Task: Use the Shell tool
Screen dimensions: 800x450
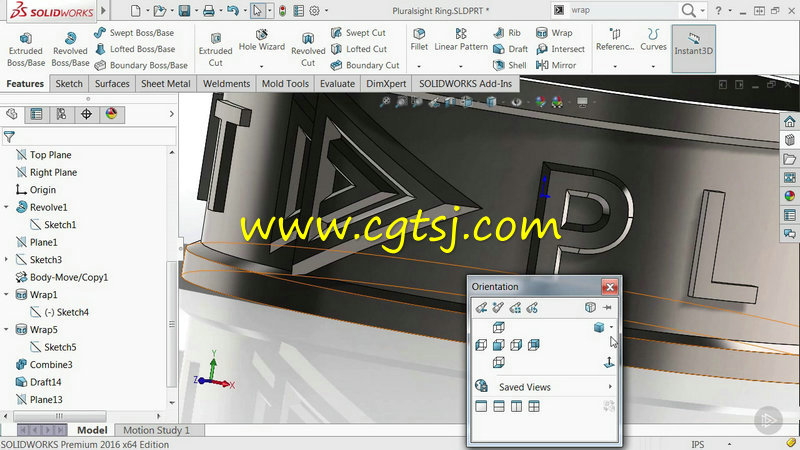Action: point(509,65)
